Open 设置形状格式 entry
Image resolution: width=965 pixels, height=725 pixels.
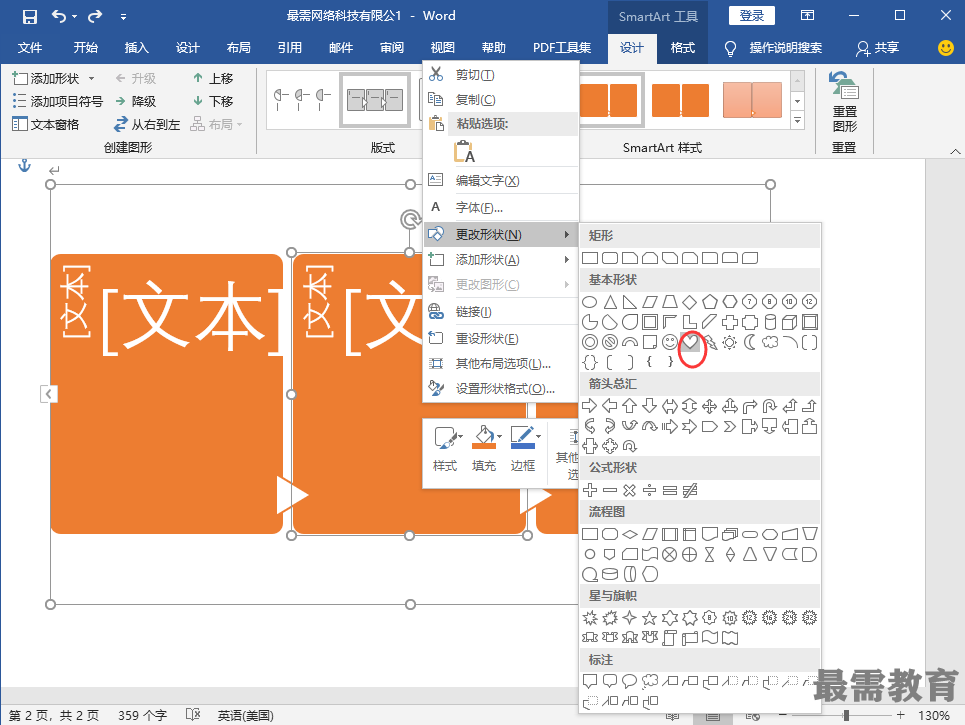pyautogui.click(x=501, y=389)
